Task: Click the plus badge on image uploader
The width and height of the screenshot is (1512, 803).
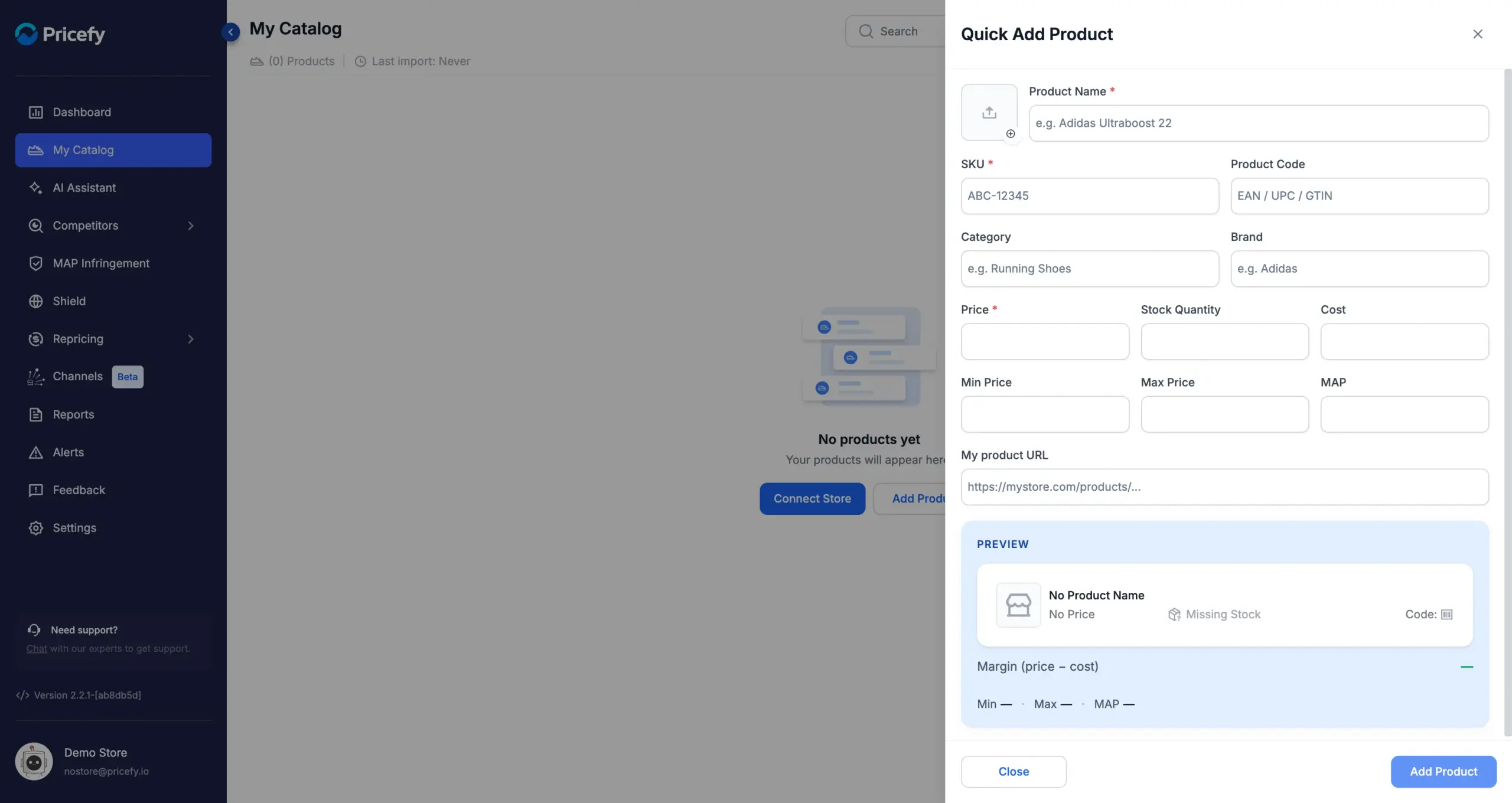Action: [1011, 133]
